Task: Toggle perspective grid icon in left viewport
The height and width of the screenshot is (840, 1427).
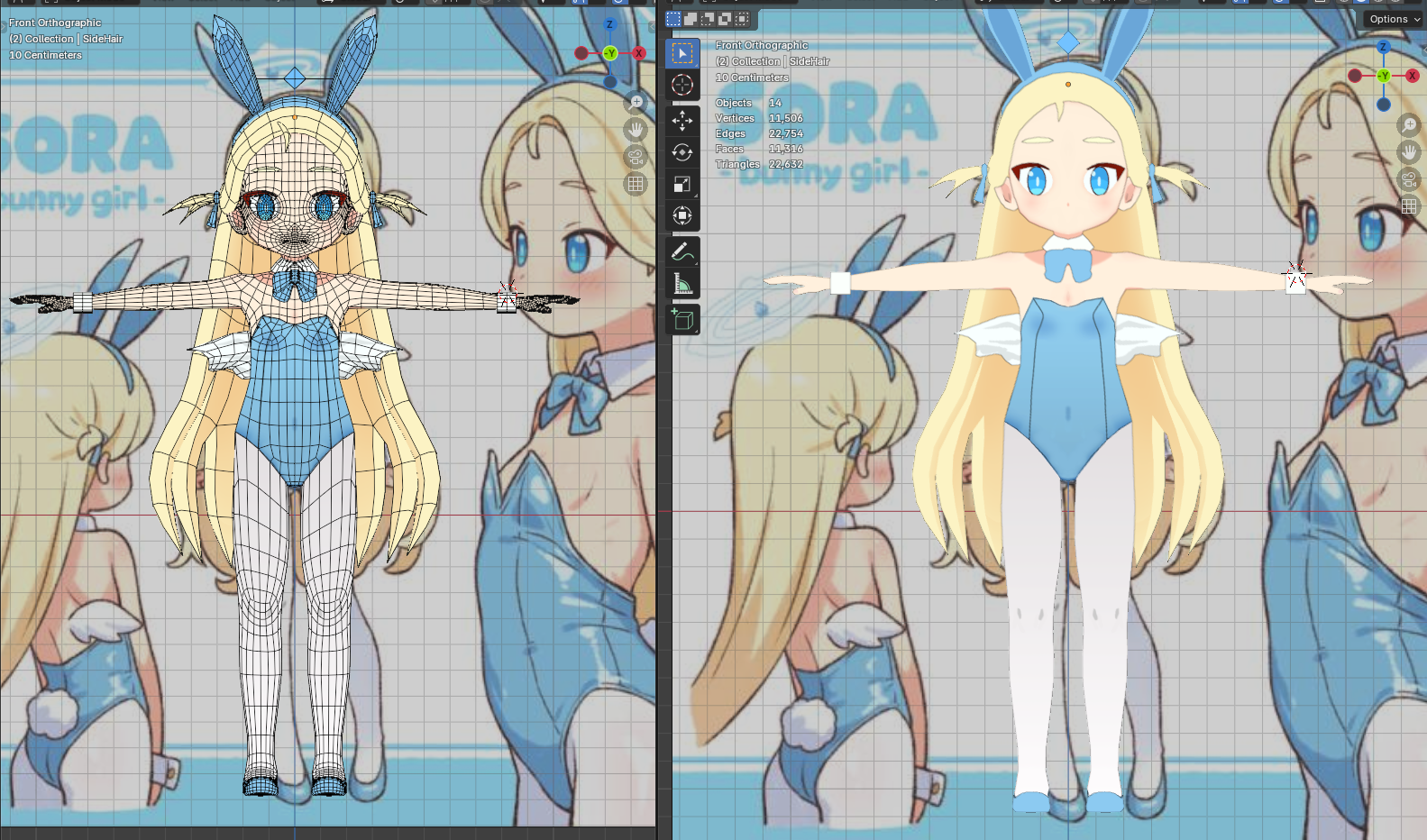Action: click(636, 184)
